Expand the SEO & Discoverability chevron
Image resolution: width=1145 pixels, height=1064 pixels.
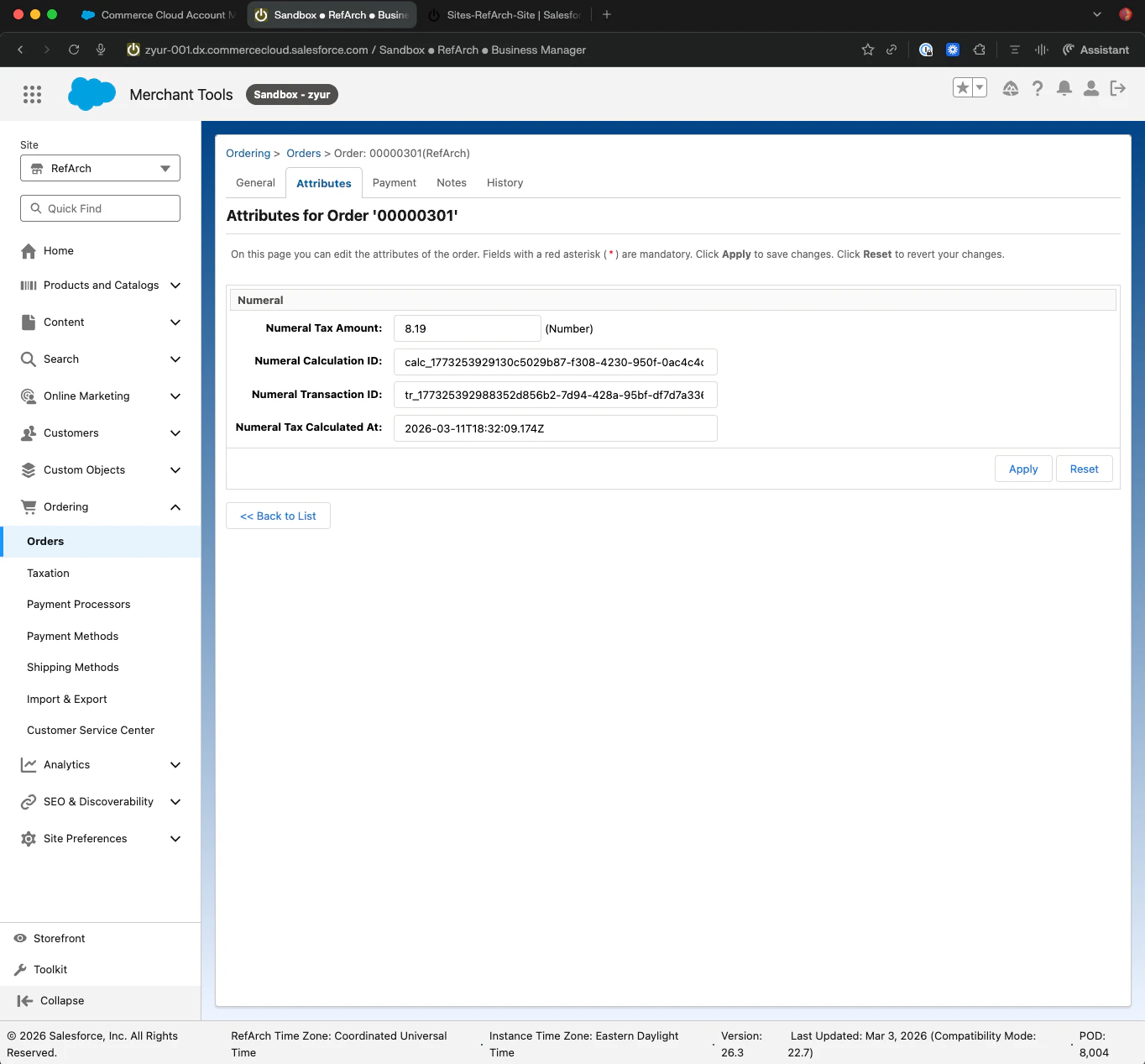[x=175, y=802]
